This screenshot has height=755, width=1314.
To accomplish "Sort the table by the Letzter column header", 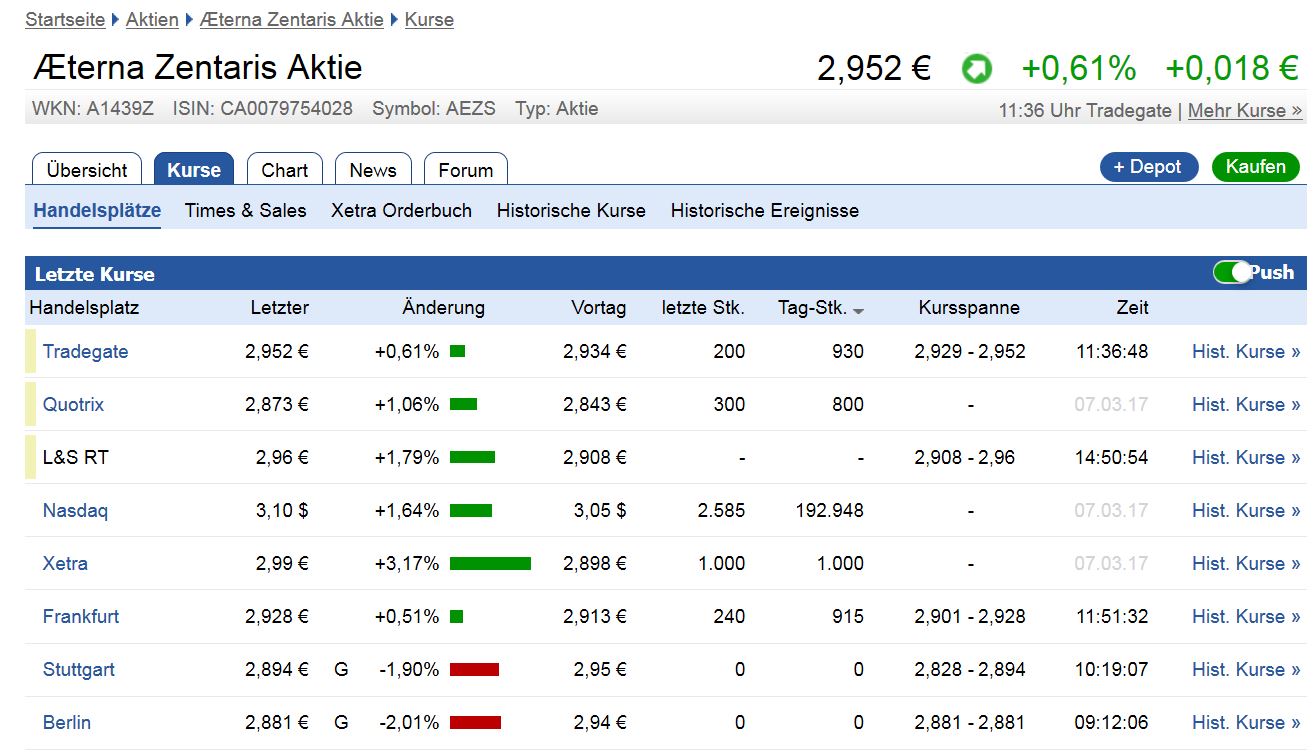I will click(x=279, y=308).
